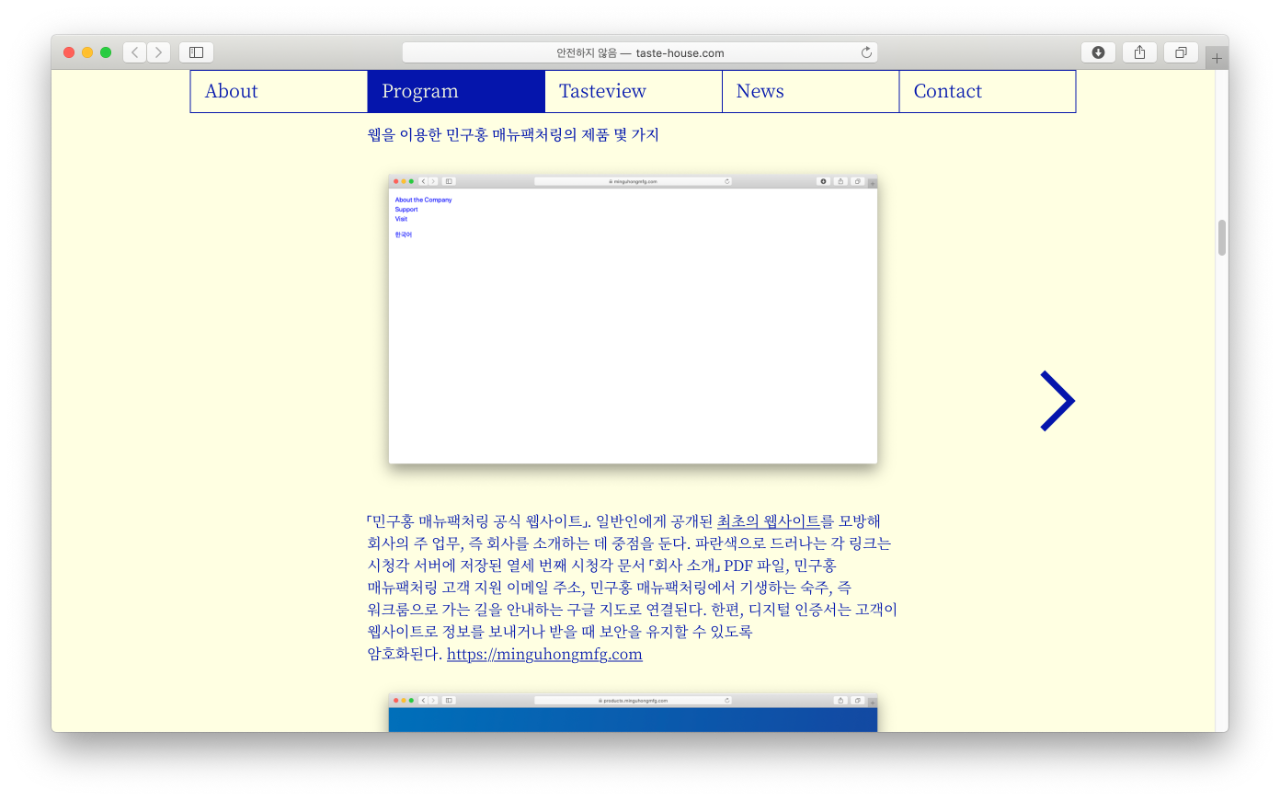This screenshot has width=1280, height=800.
Task: Toggle the Safari sidebar icon
Action: [196, 52]
